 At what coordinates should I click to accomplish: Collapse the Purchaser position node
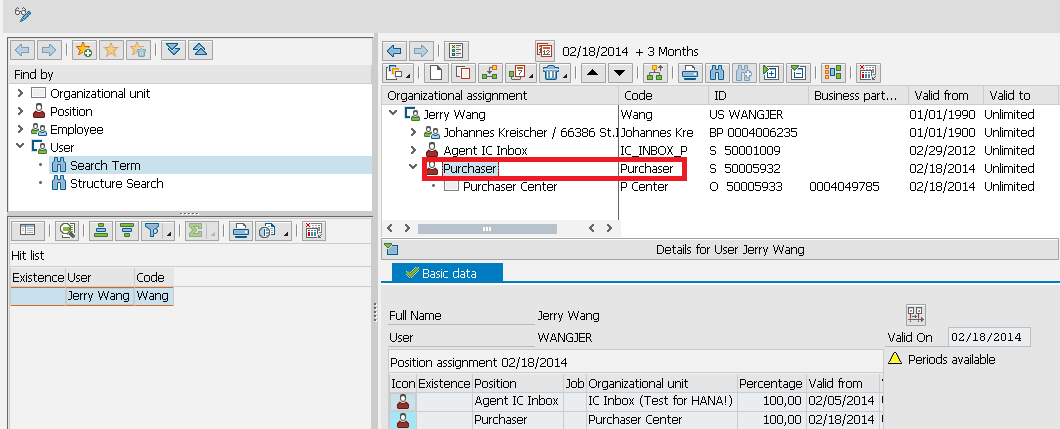coord(414,168)
